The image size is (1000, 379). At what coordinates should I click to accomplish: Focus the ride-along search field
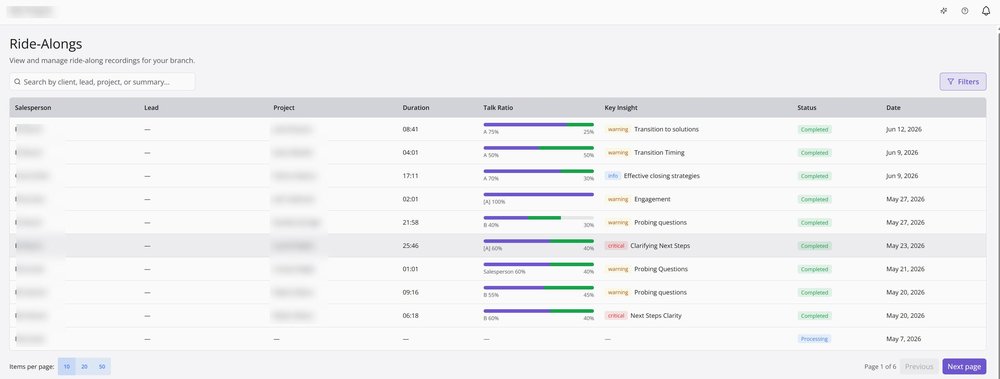coord(102,82)
